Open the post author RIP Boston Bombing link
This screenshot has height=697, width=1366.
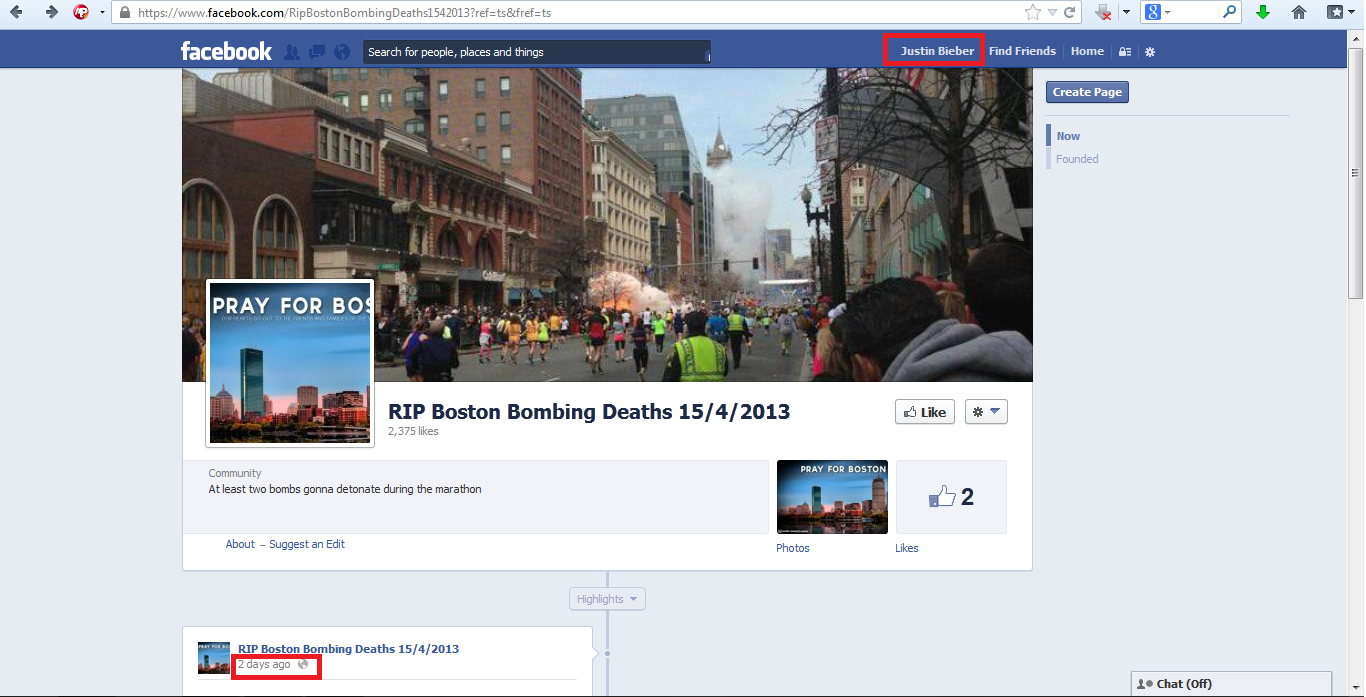[x=348, y=649]
